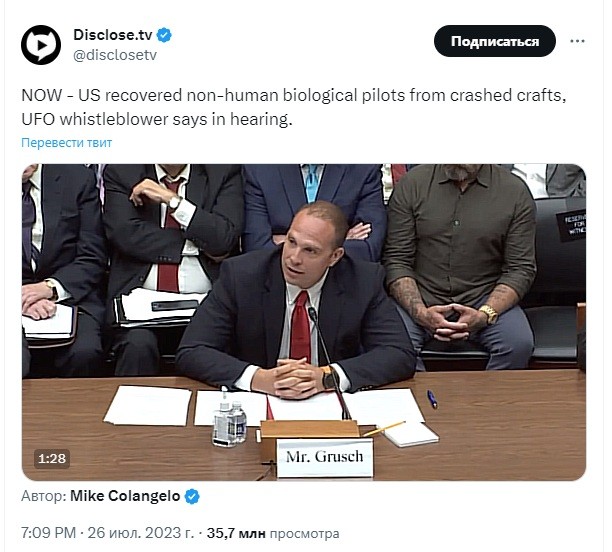Play the hearing video thumbnail

pyautogui.click(x=304, y=322)
